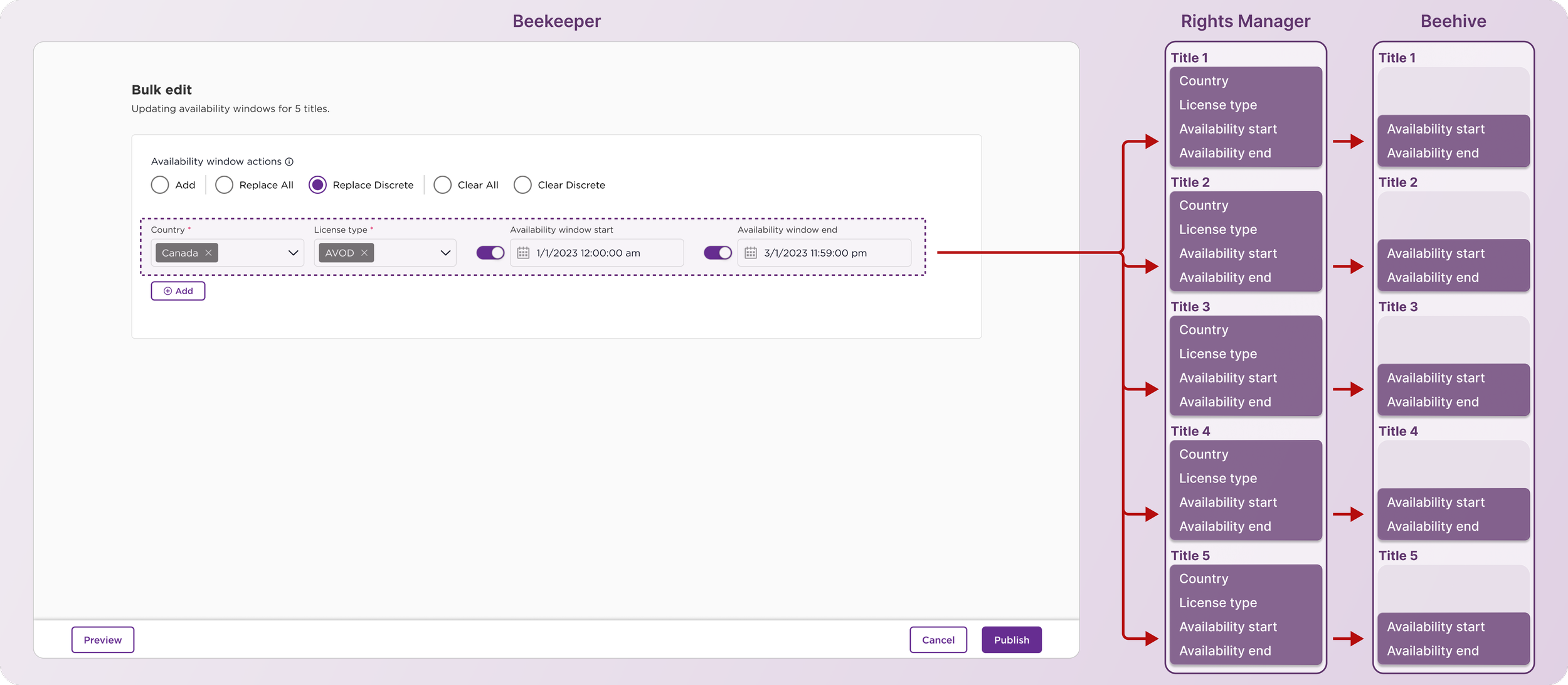Click the info icon beside Availability window actions

coord(289,162)
